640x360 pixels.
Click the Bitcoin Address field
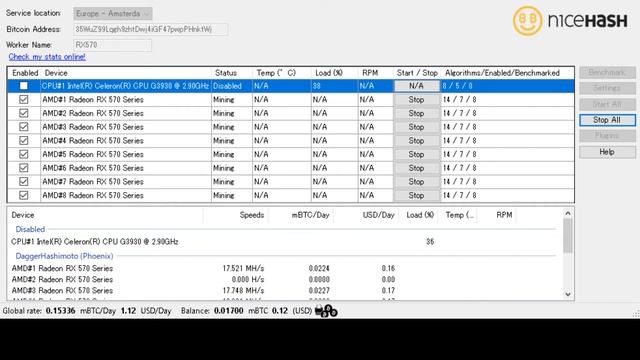151,29
